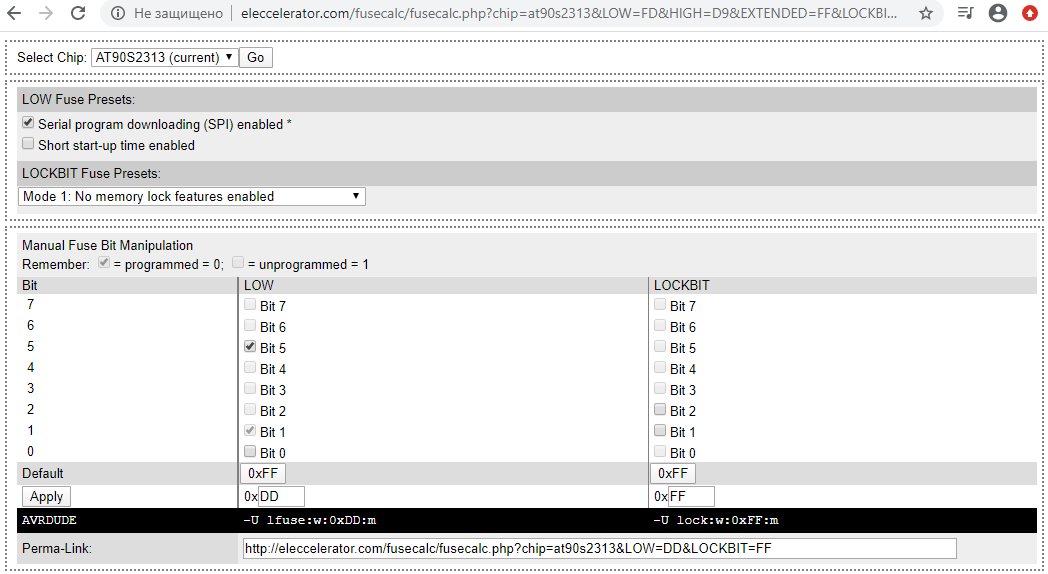Open the red browser update menu icon
The width and height of the screenshot is (1048, 574).
(x=1030, y=13)
